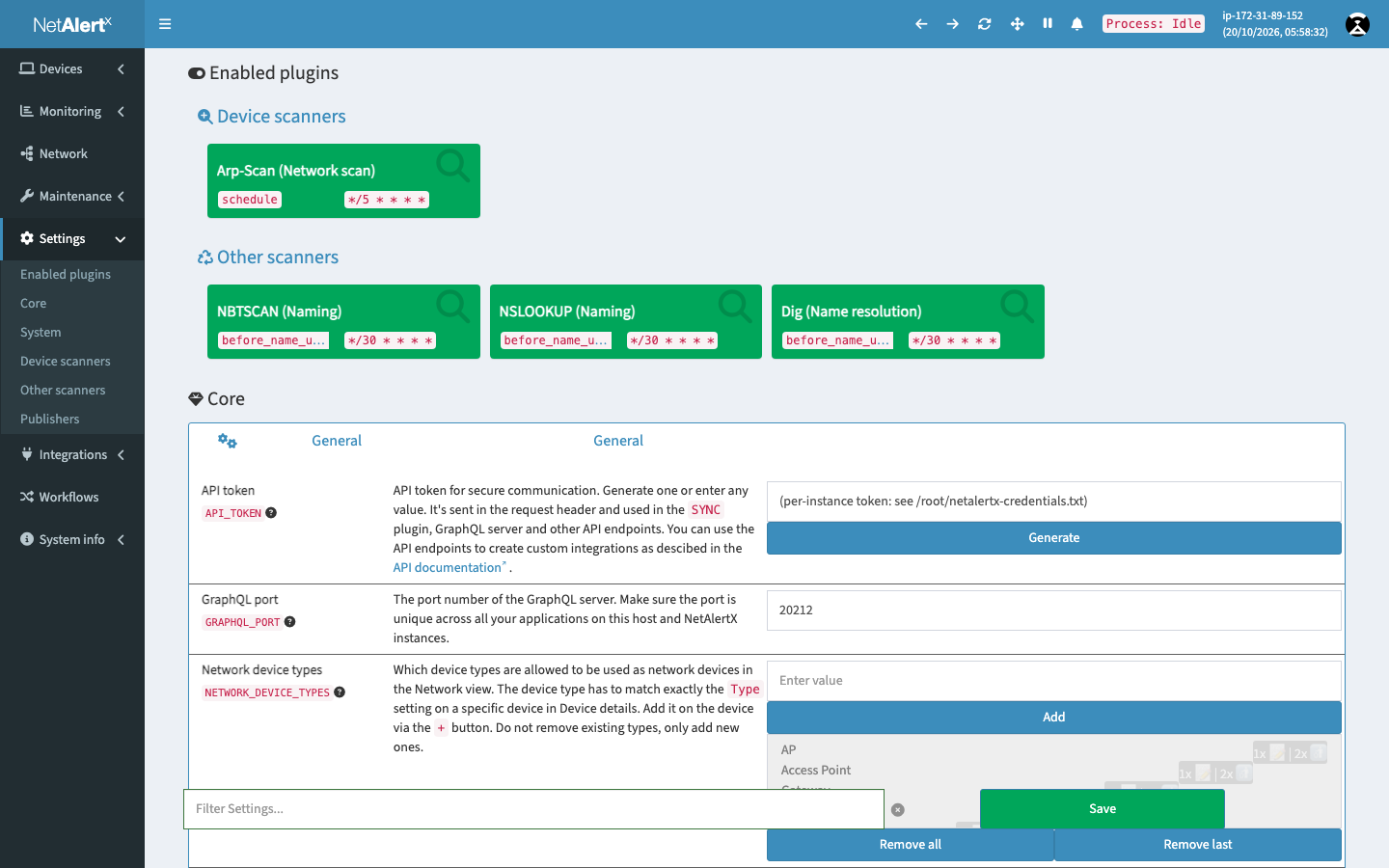Click magnifier icon on Dig card
The image size is (1389, 868).
[1017, 306]
